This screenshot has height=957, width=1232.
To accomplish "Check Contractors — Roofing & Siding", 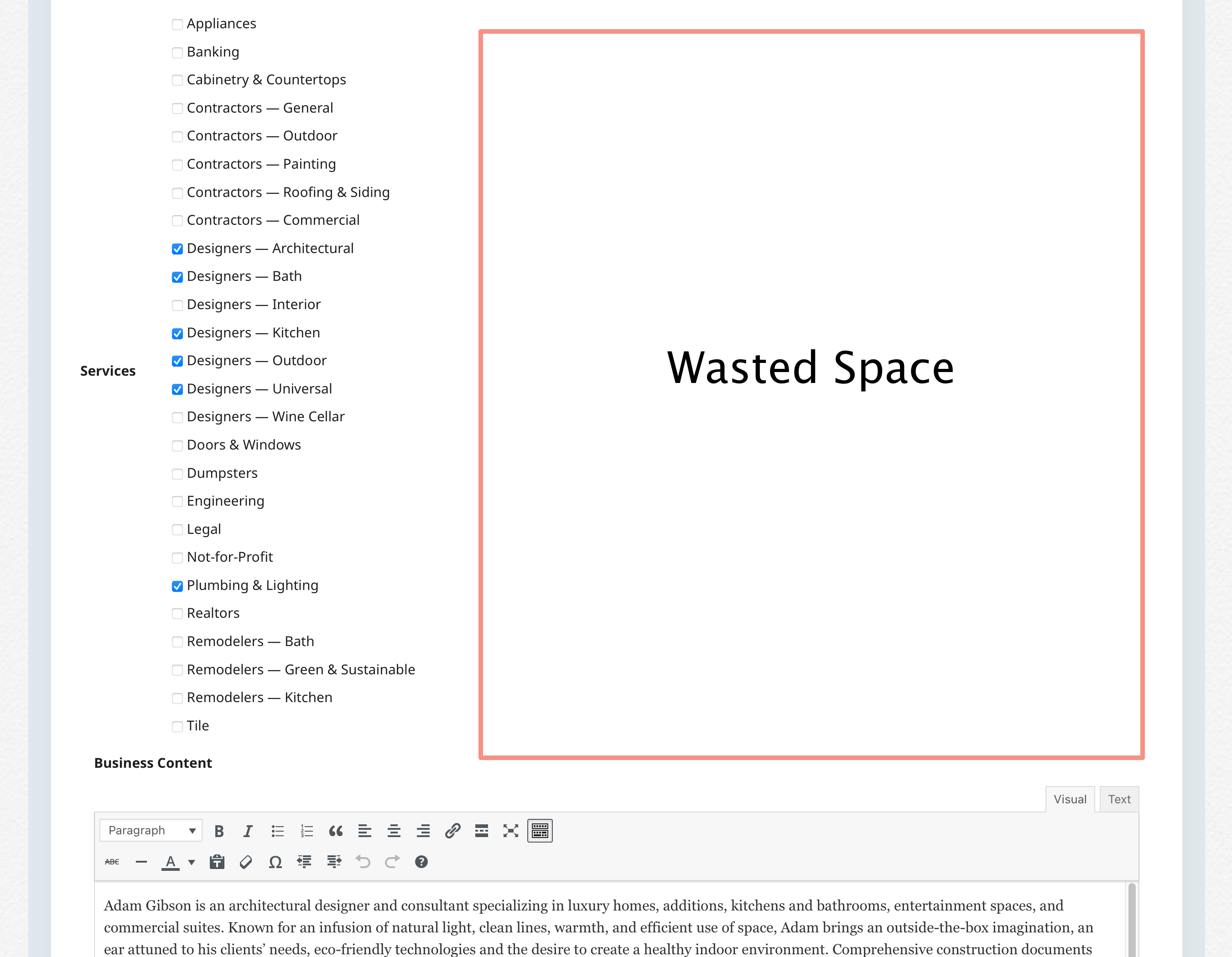I will [x=177, y=193].
